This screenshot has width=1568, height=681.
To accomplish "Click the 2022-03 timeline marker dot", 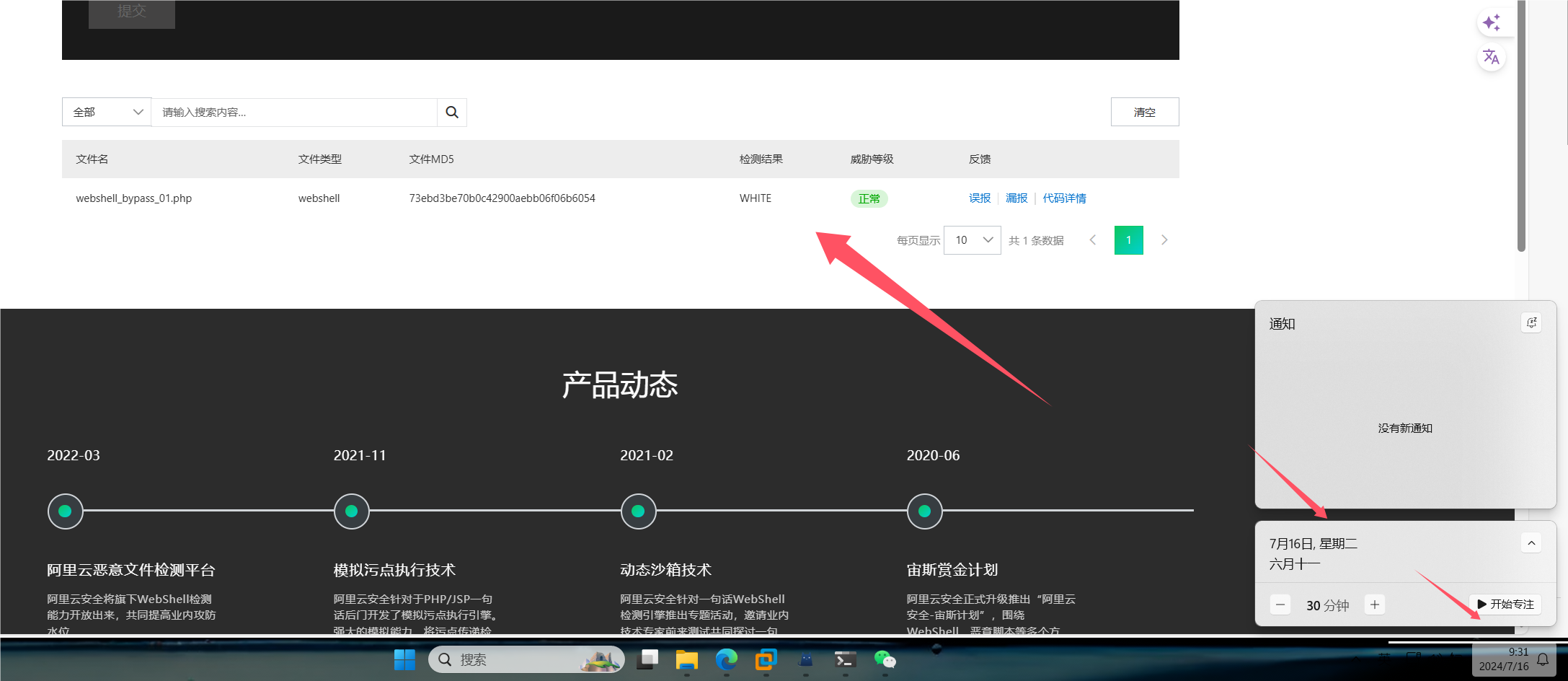I will pyautogui.click(x=65, y=511).
